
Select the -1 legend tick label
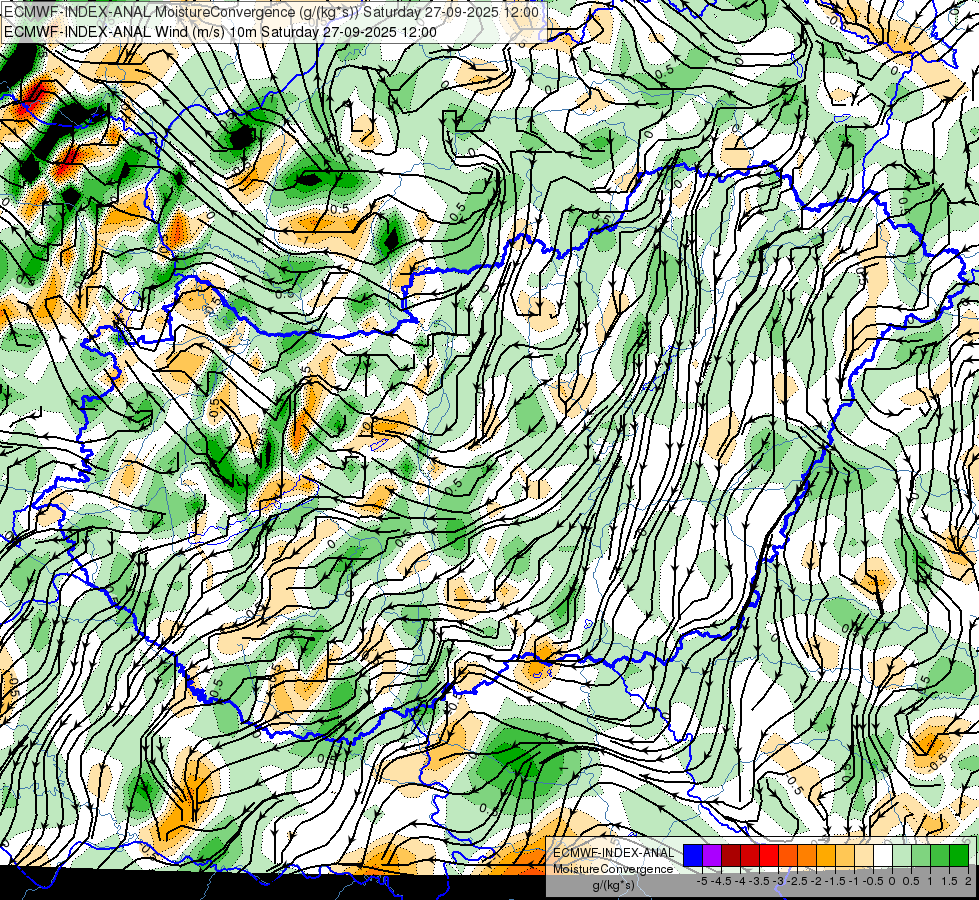pyautogui.click(x=854, y=881)
